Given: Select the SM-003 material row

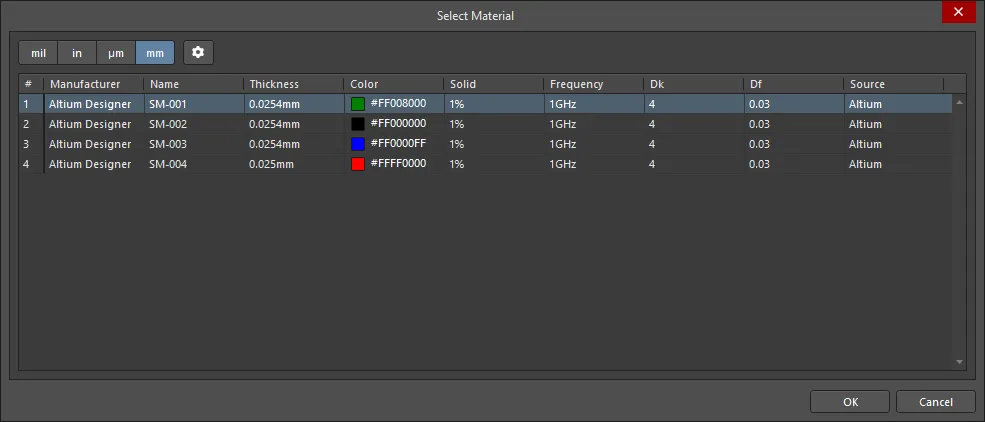Looking at the screenshot, I should point(485,144).
